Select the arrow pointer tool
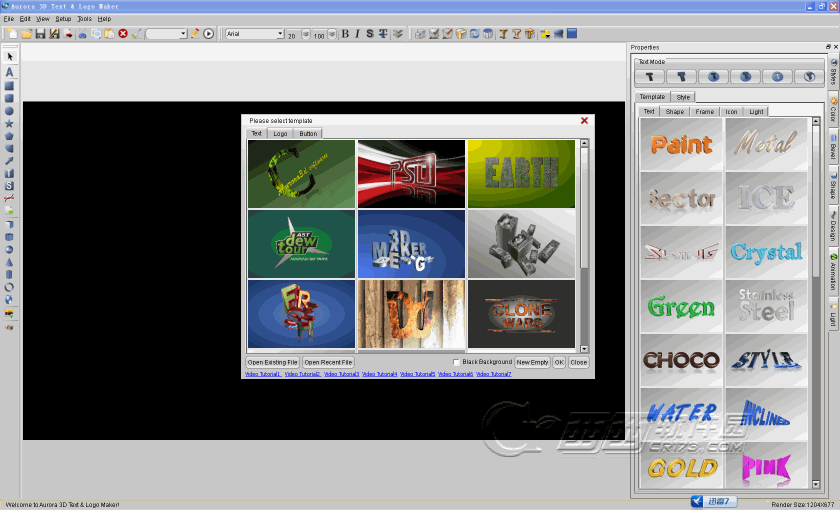The image size is (840, 510). pos(9,57)
